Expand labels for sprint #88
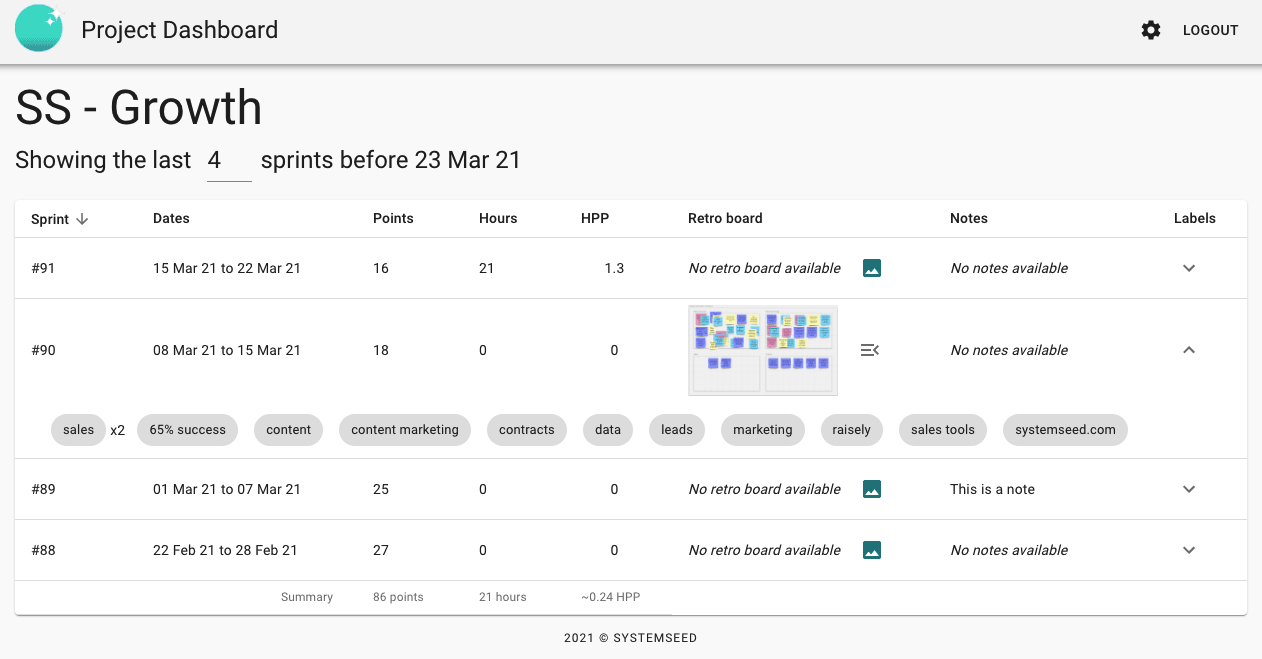 tap(1189, 550)
